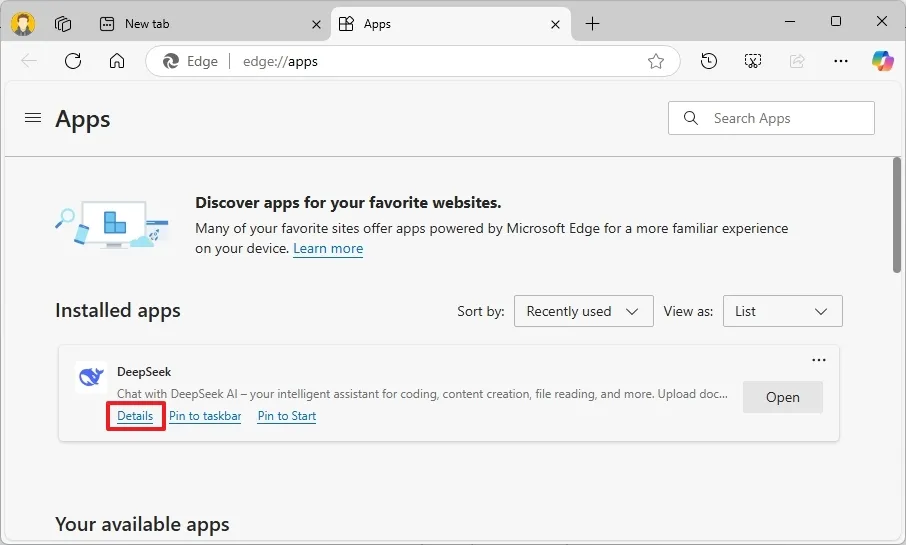Click the DeepSeek app name
The height and width of the screenshot is (545, 906).
(144, 372)
